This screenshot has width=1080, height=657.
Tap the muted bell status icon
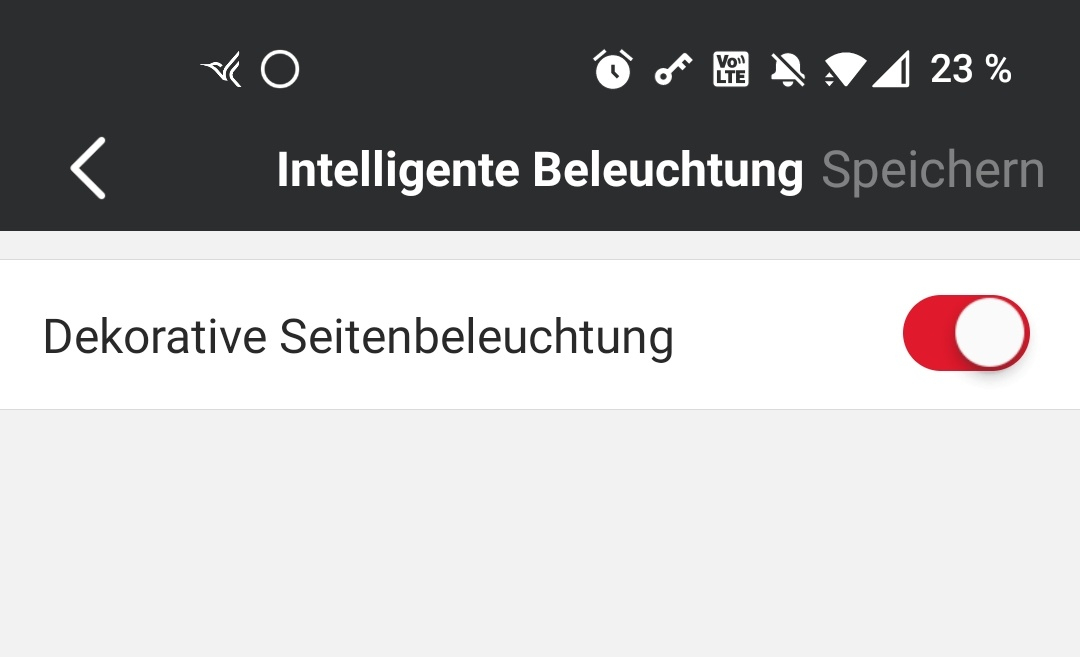[x=788, y=69]
